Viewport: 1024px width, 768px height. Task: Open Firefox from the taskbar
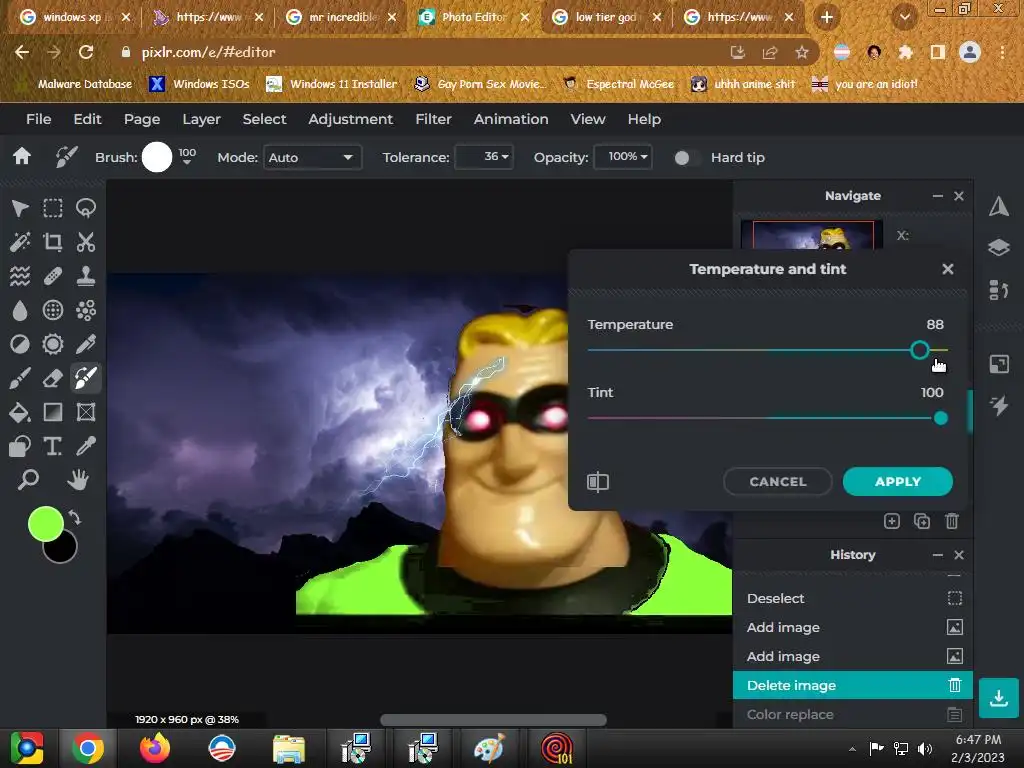[x=154, y=748]
